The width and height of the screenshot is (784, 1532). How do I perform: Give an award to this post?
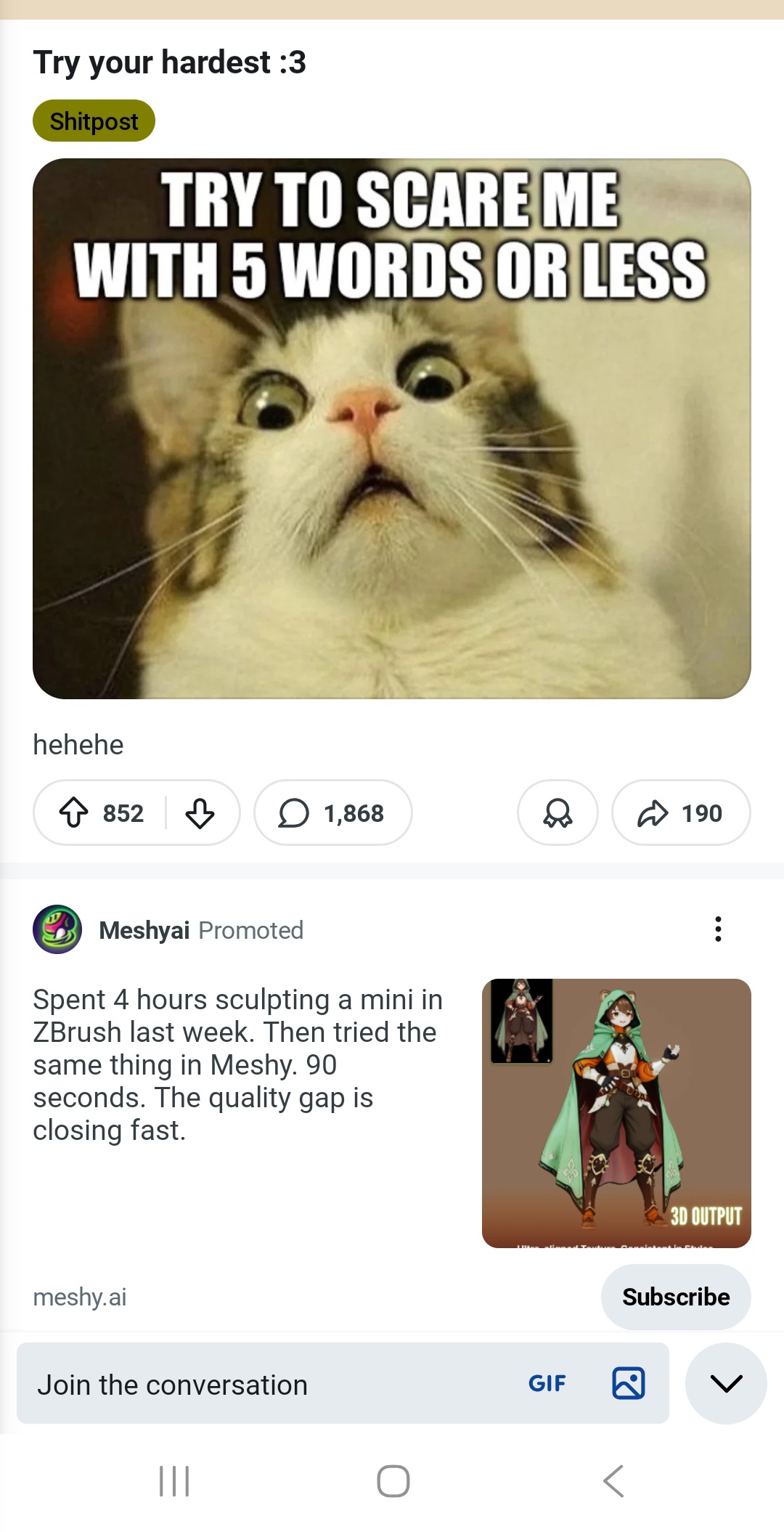click(558, 812)
